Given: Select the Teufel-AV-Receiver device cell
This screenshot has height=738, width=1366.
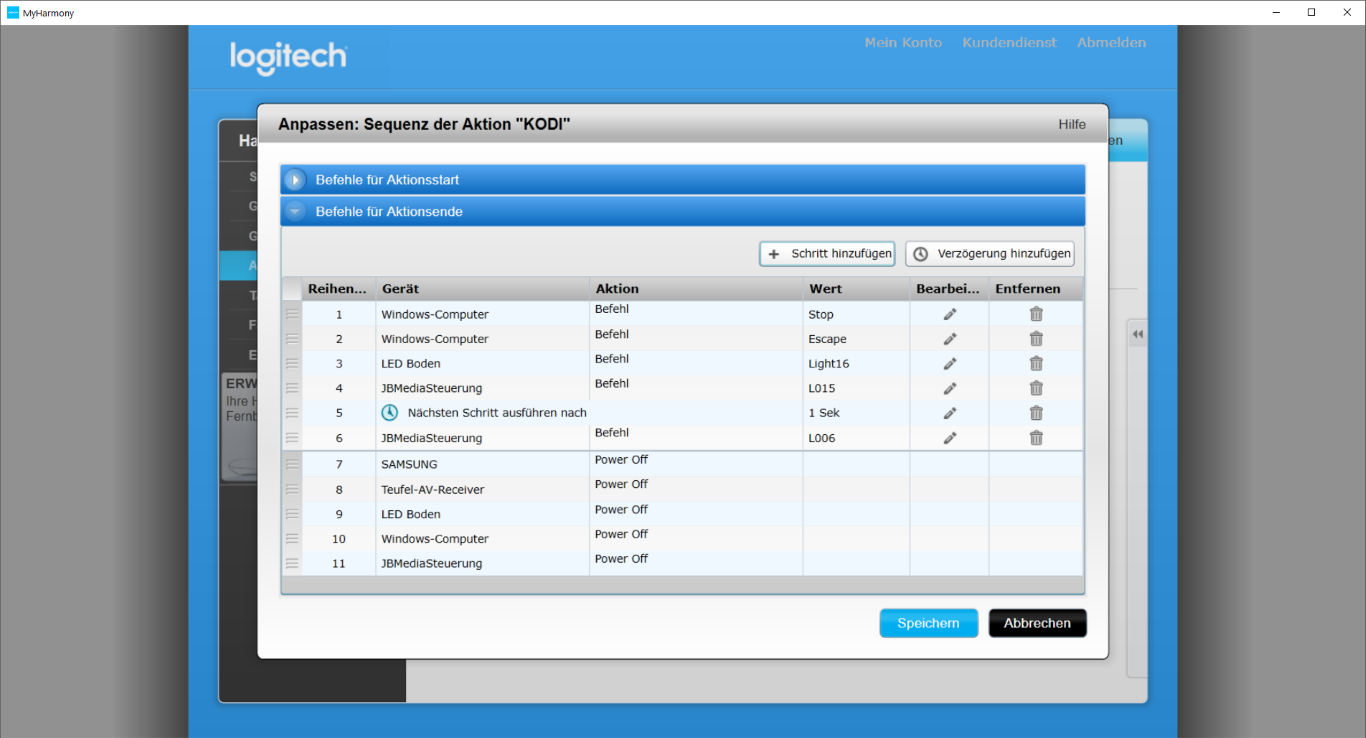Looking at the screenshot, I should [x=483, y=489].
